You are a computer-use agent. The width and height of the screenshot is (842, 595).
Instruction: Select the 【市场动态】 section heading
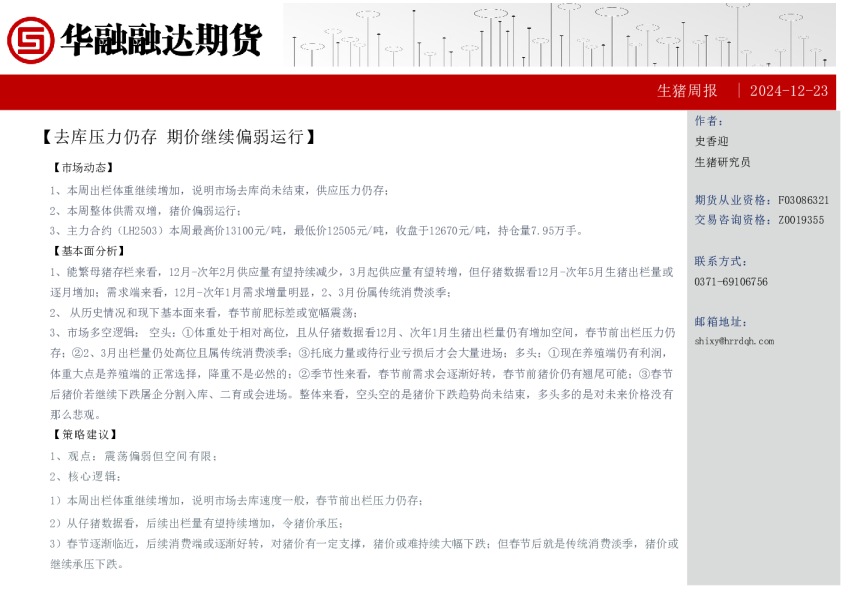[x=83, y=168]
